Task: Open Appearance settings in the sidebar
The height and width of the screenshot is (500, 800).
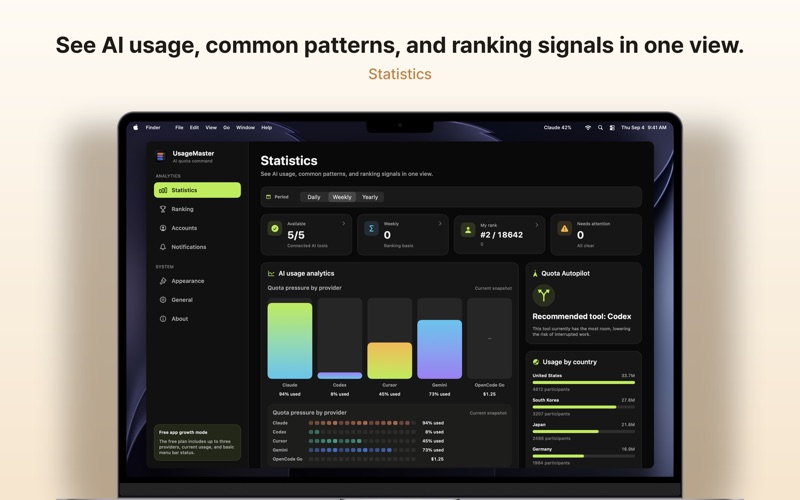Action: (197, 281)
